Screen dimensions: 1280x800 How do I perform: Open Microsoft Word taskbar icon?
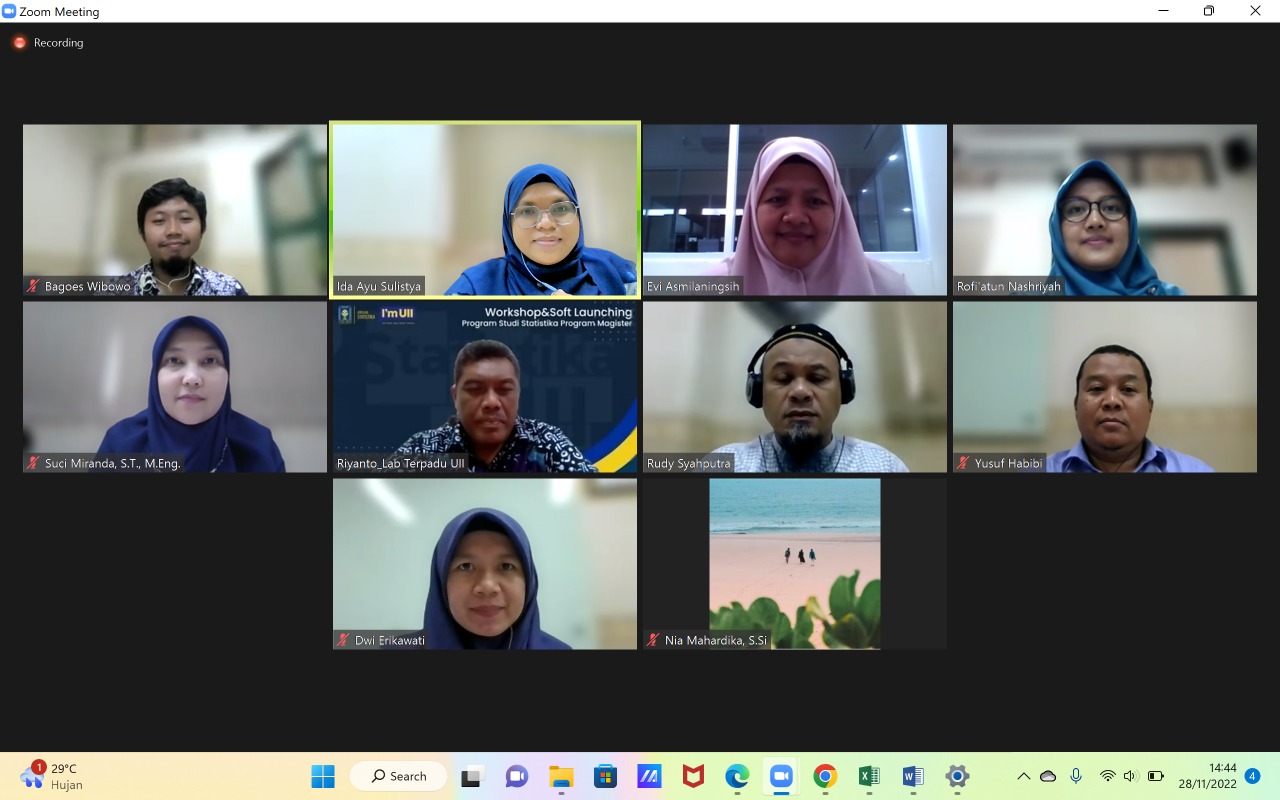click(x=912, y=776)
